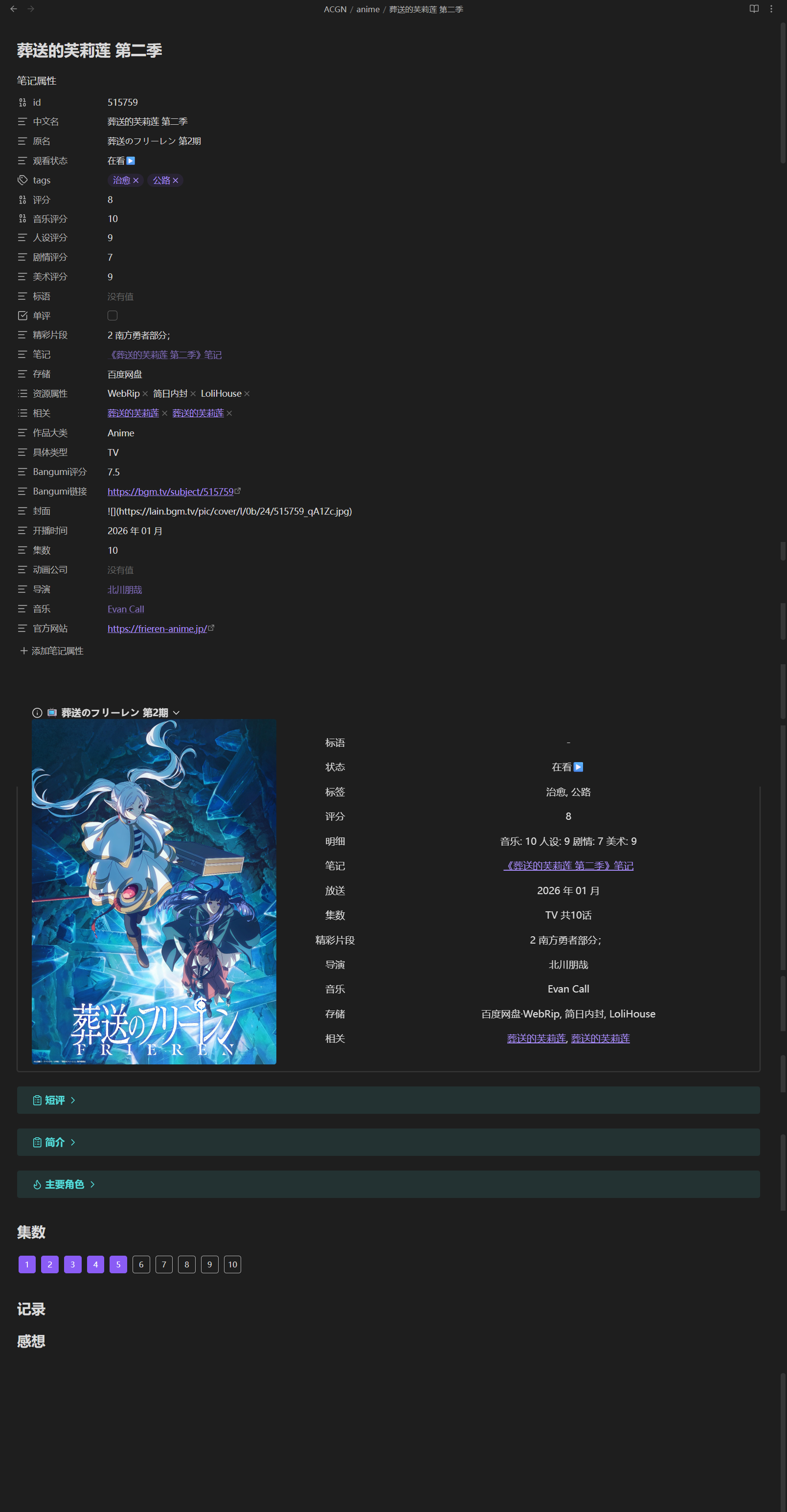Click the Bangumi评分 value 7.5

click(x=113, y=472)
